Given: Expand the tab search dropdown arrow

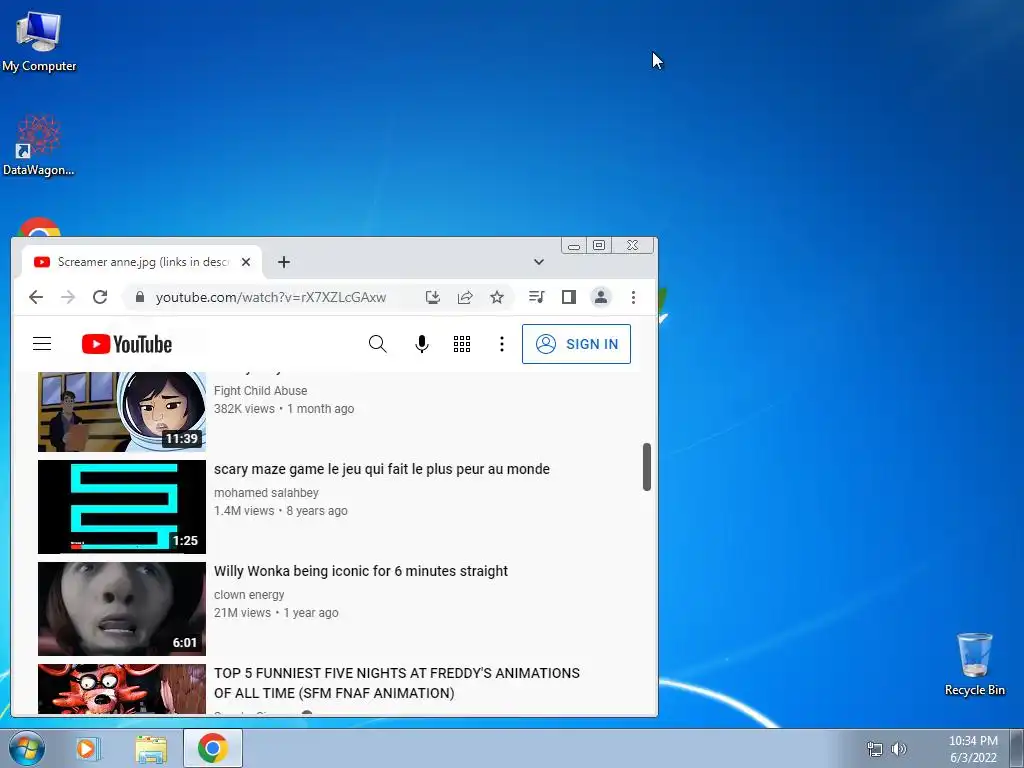Looking at the screenshot, I should point(538,262).
